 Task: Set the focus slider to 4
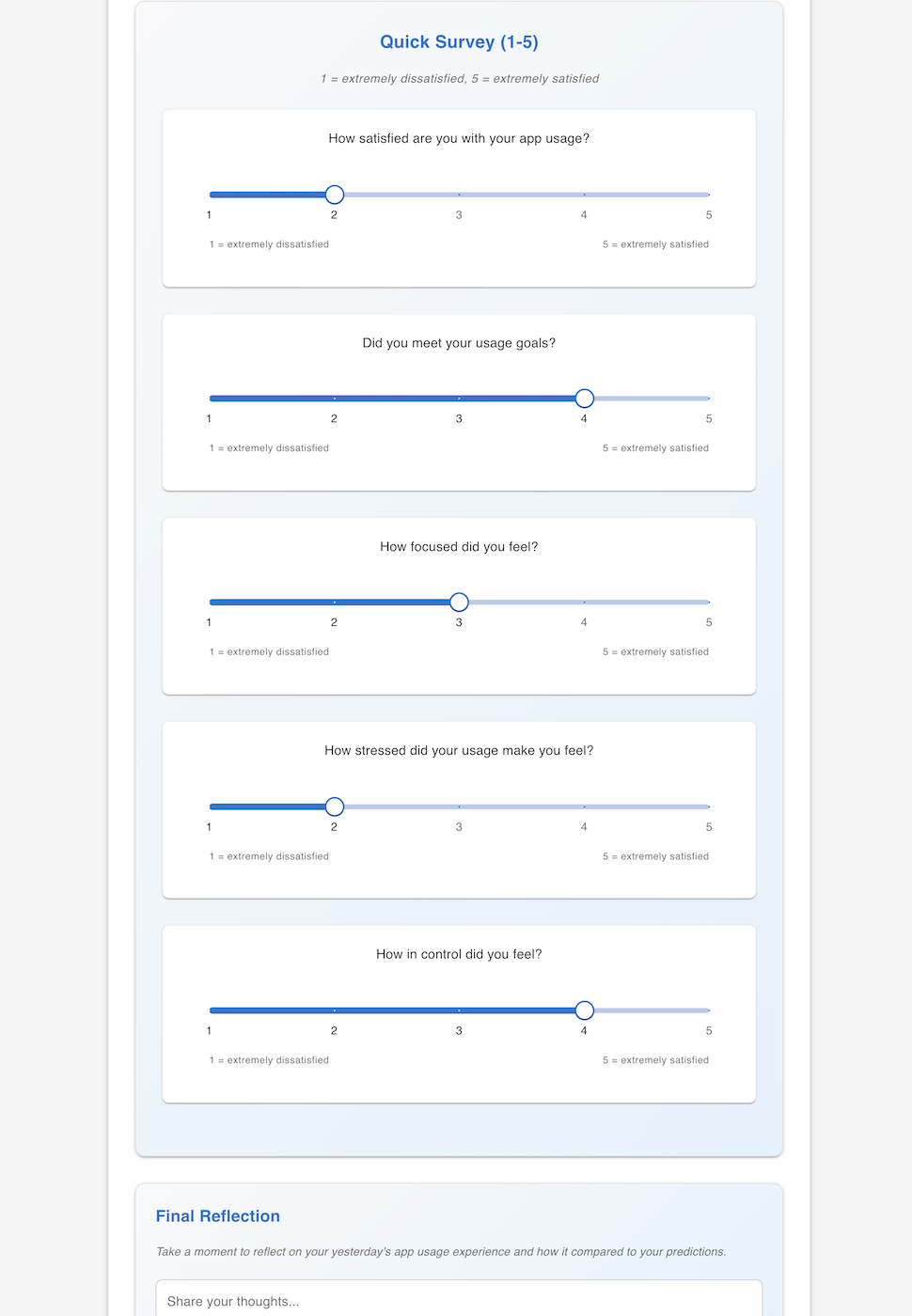point(584,603)
